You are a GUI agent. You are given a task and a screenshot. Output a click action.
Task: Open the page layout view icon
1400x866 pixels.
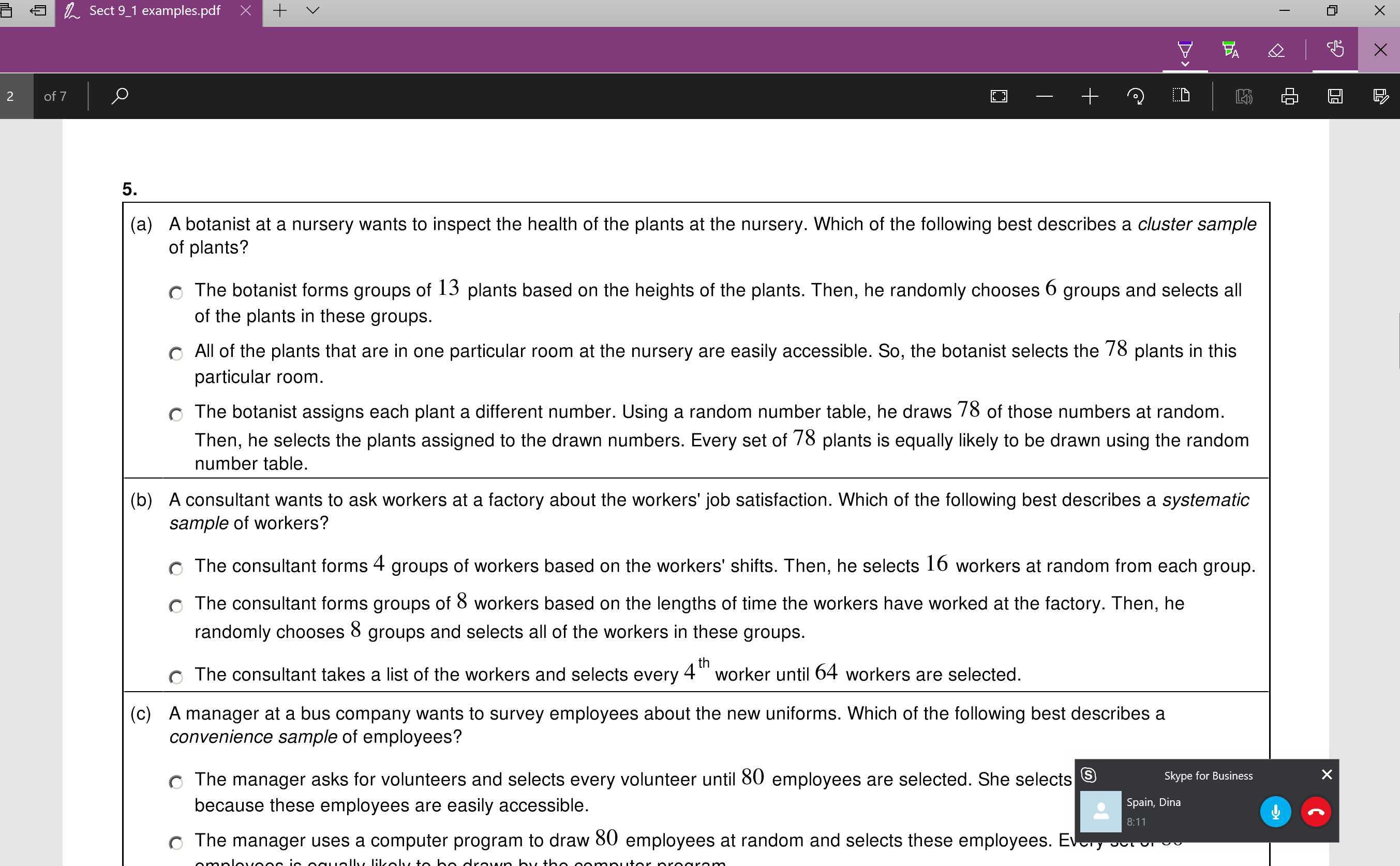coord(1181,95)
